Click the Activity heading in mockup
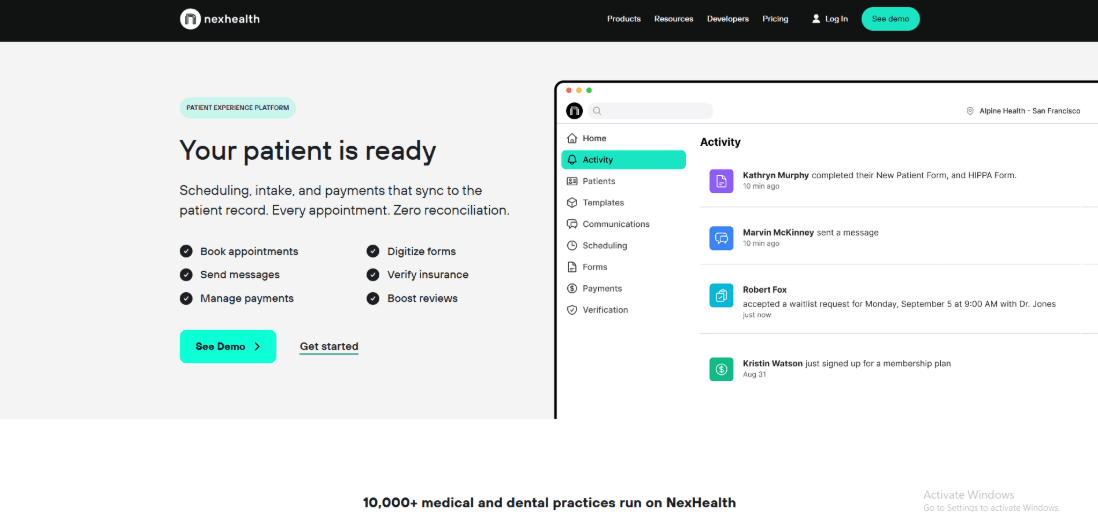This screenshot has width=1098, height=512. [x=721, y=142]
